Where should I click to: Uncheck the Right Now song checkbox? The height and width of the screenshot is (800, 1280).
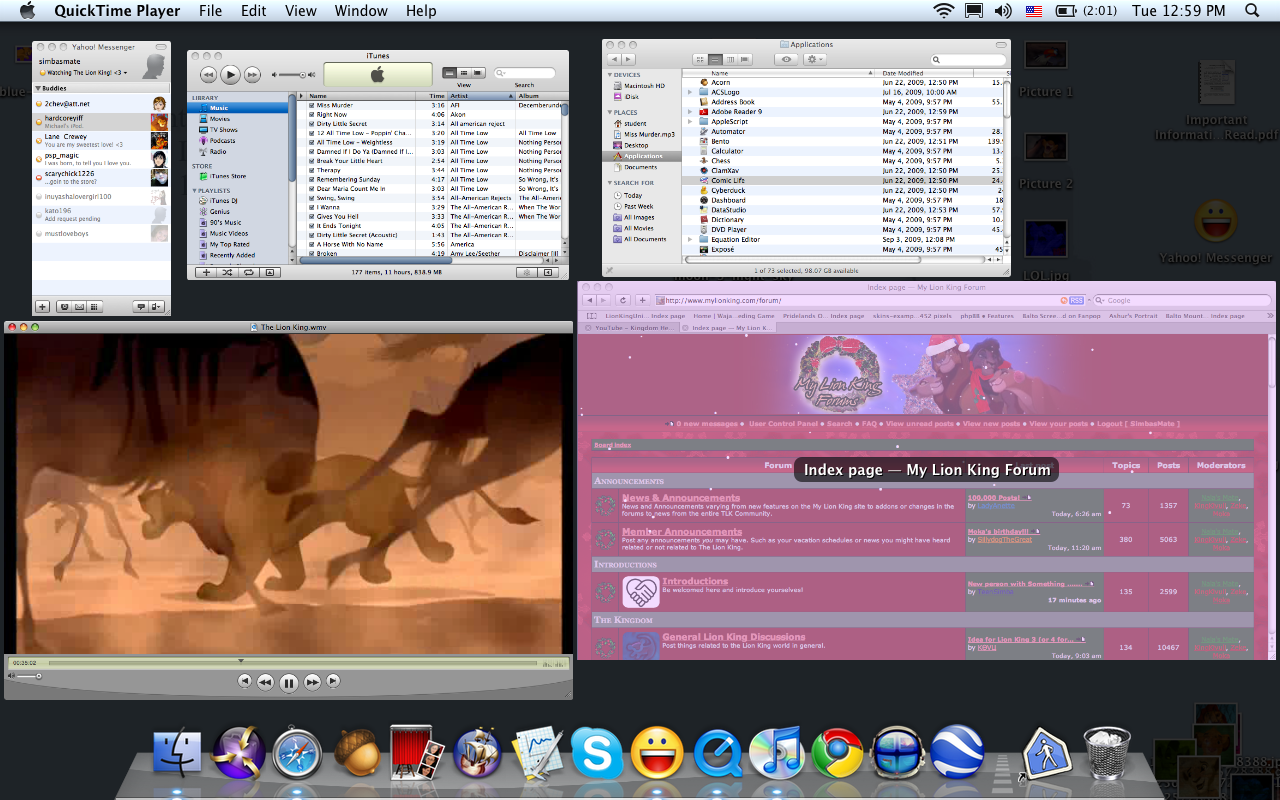tap(311, 115)
